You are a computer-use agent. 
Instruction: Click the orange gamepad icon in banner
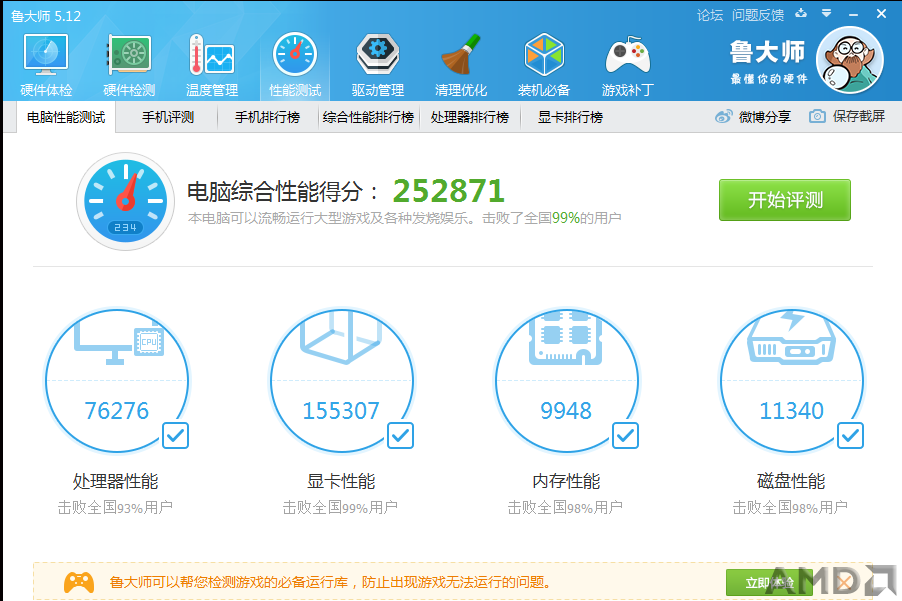click(79, 583)
